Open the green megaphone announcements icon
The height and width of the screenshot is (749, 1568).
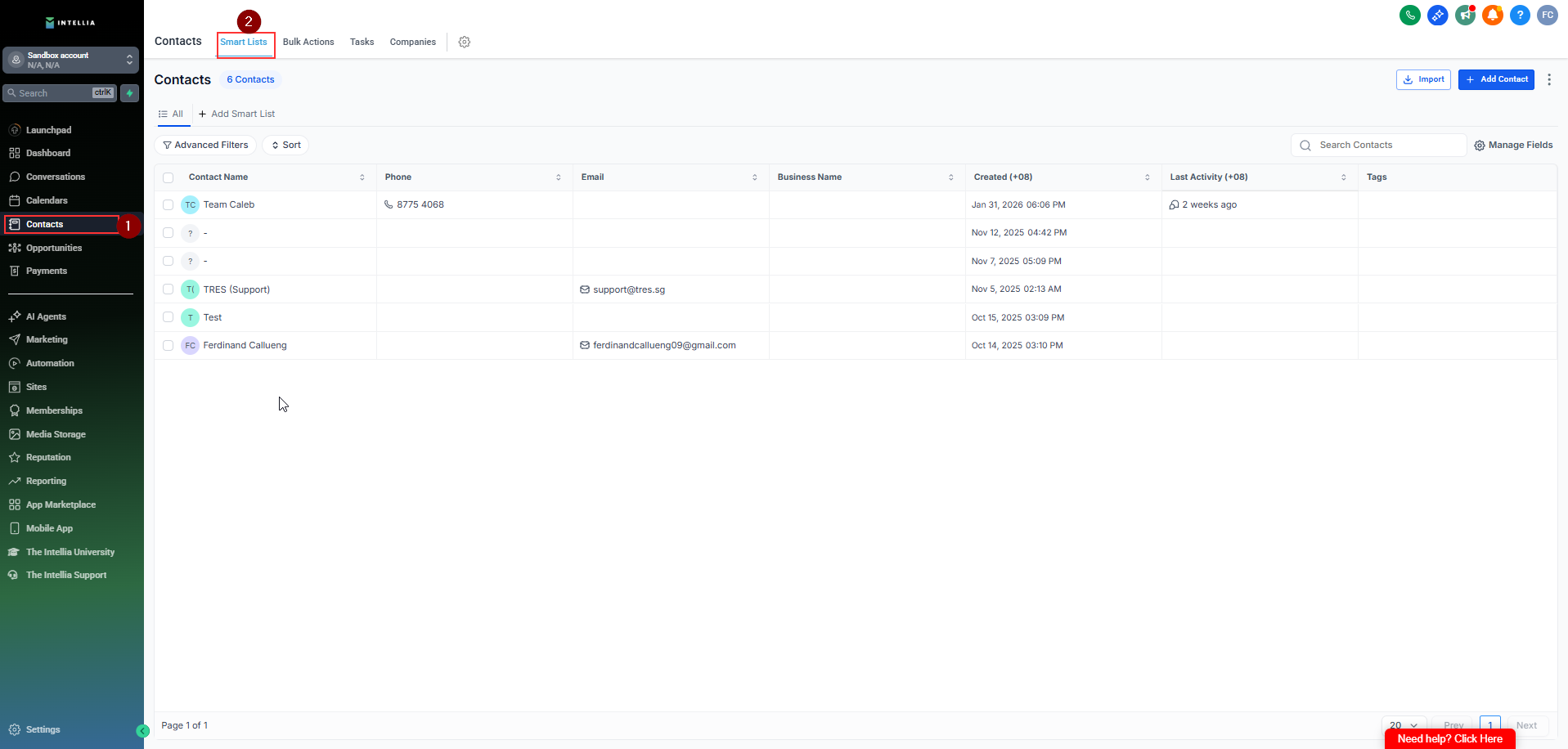1465,15
